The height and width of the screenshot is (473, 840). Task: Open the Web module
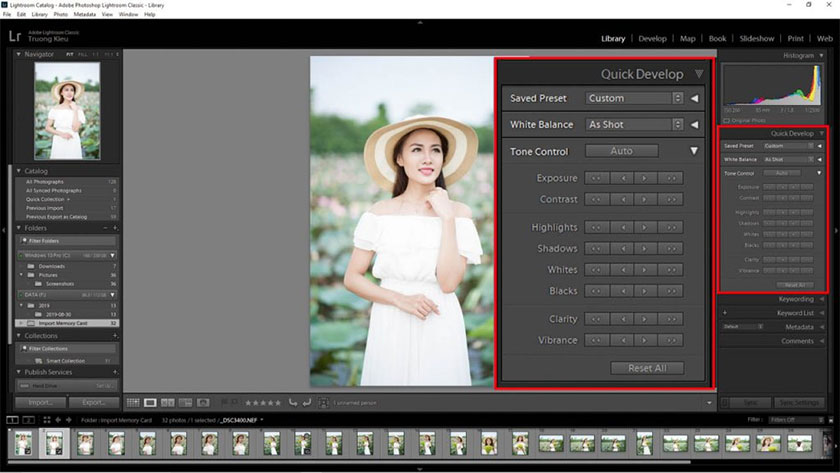(824, 39)
